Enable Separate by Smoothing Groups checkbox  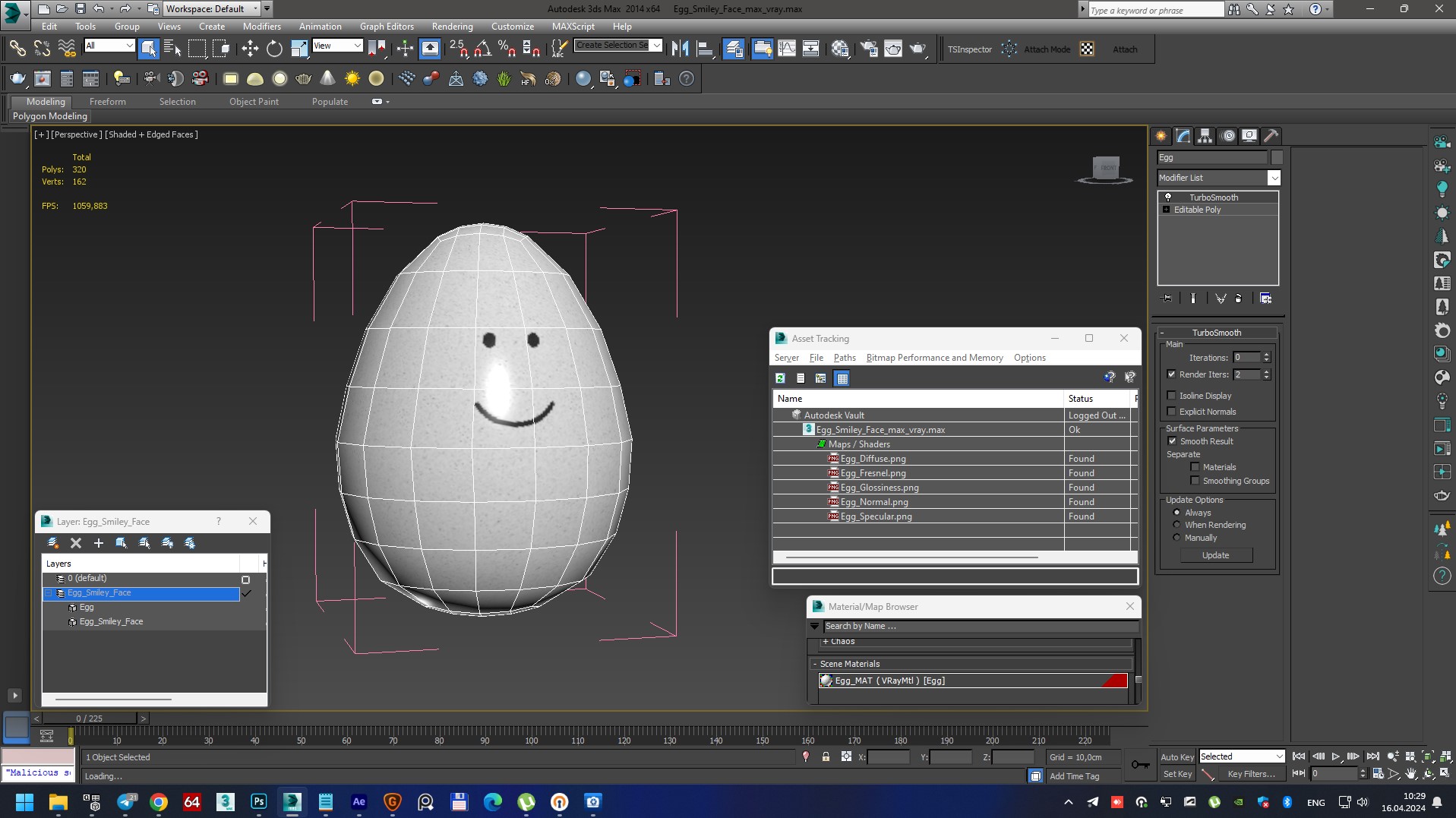(x=1195, y=481)
